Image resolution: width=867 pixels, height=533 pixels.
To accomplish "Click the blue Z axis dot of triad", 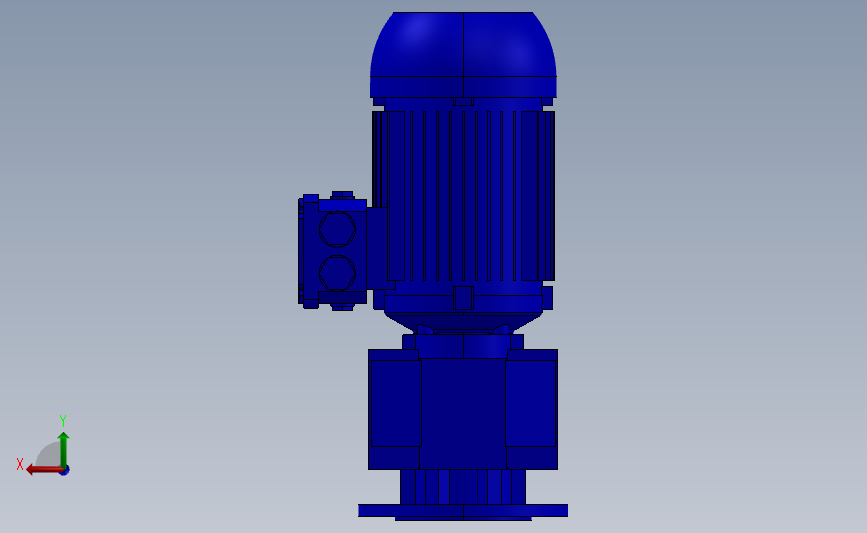I will (x=65, y=471).
